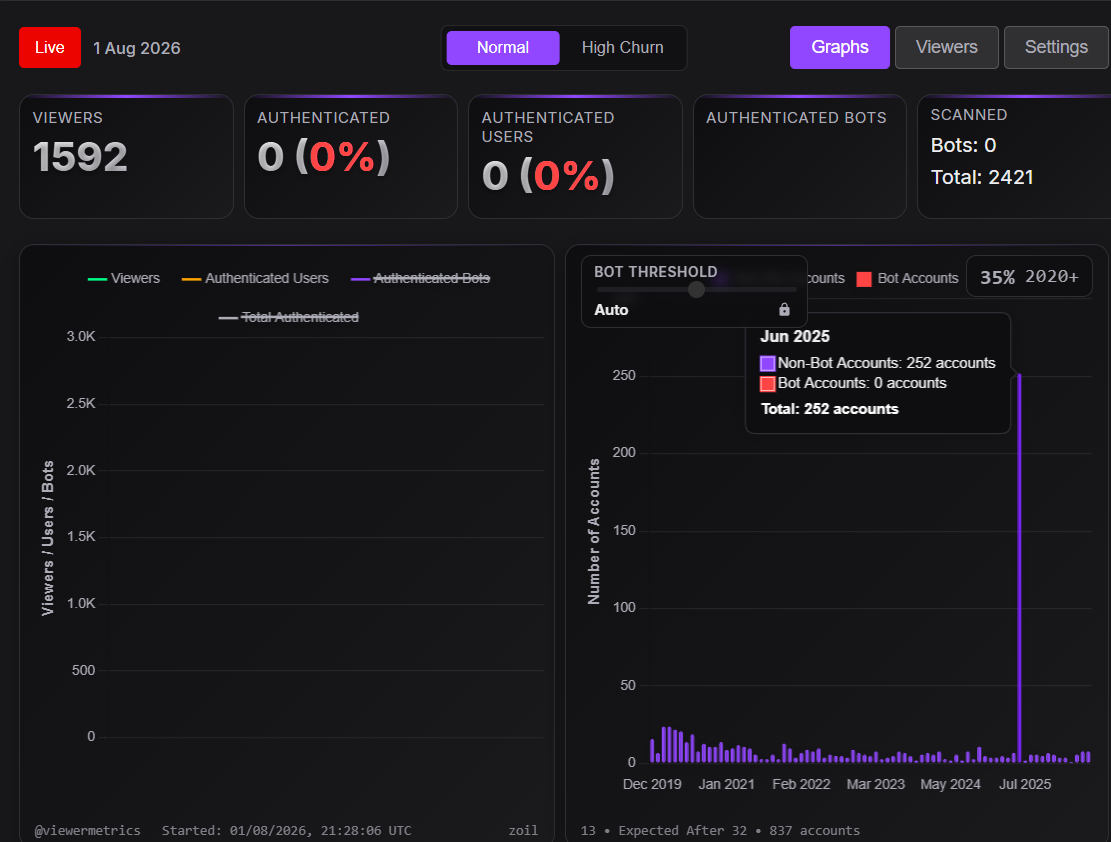Screen dimensions: 1111x842
Task: Switch to High Churn mode
Action: point(622,47)
